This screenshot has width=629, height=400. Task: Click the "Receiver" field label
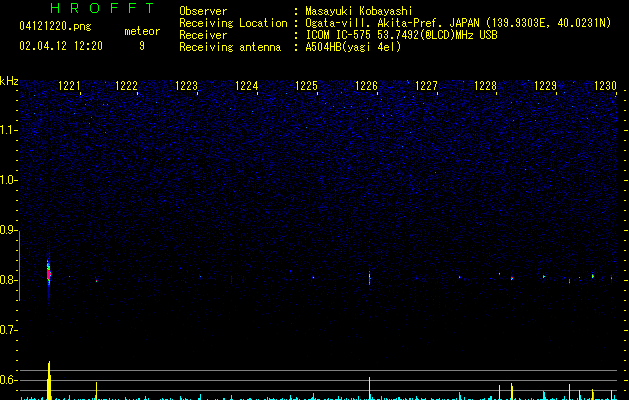coord(203,35)
